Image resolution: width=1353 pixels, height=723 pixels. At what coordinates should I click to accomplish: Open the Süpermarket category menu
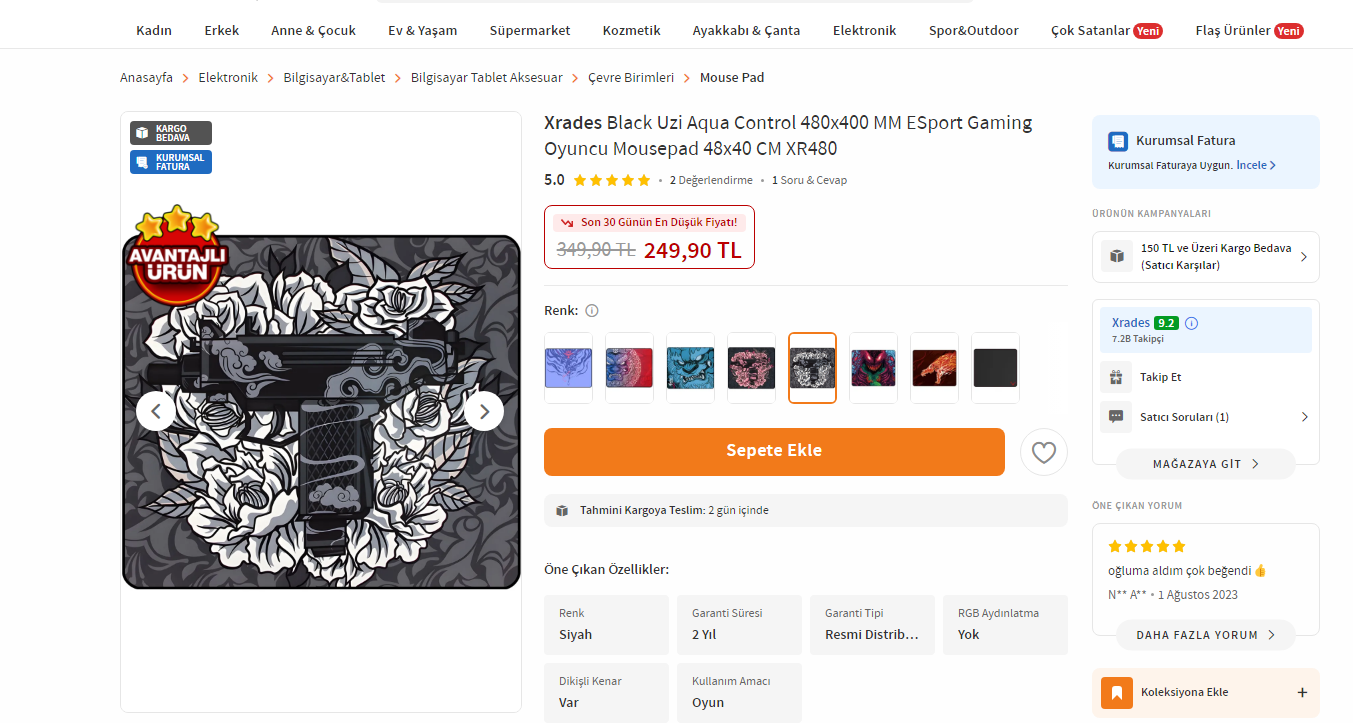tap(530, 30)
